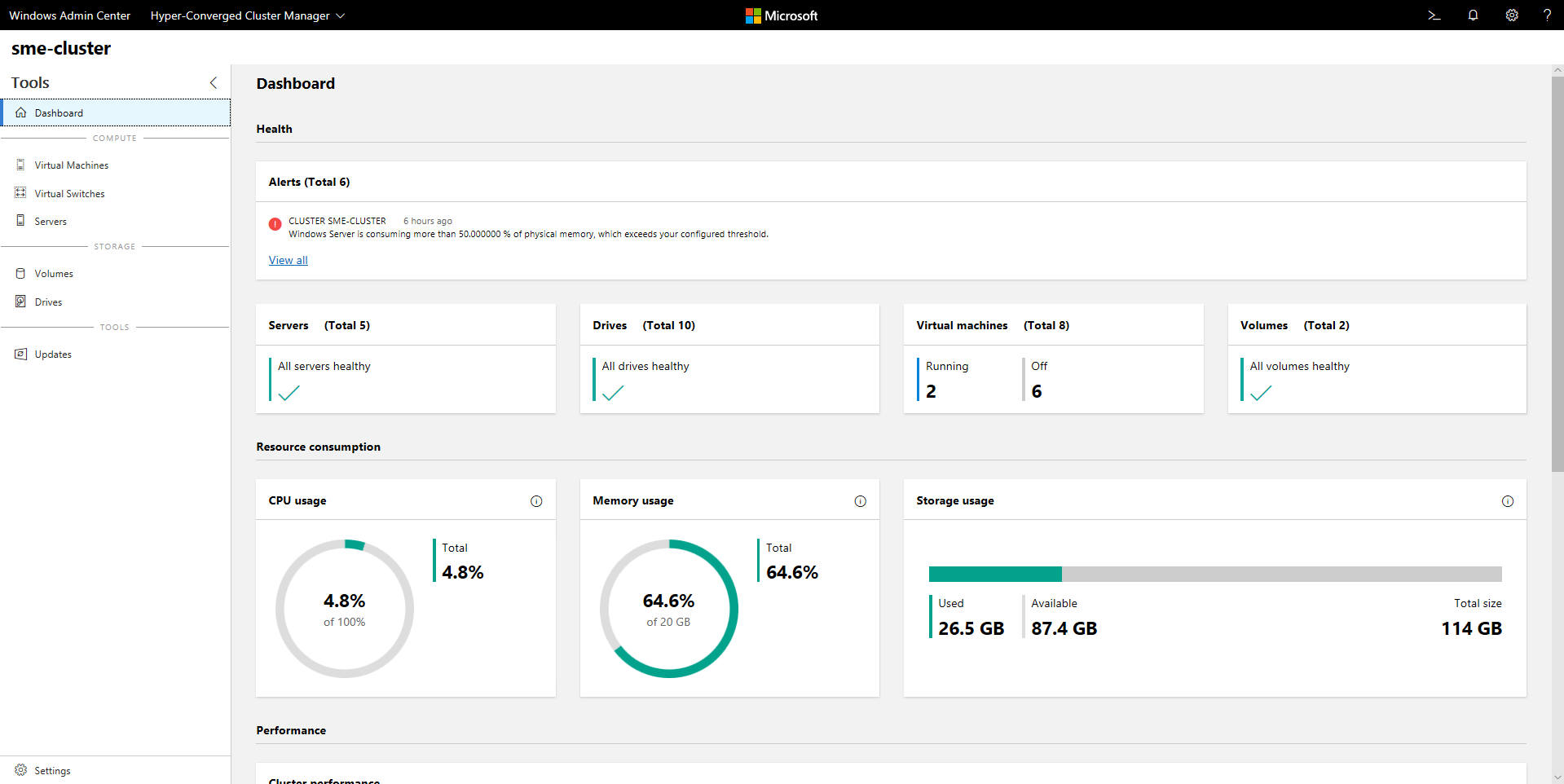Click the Storage usage progress bar
The height and width of the screenshot is (784, 1564).
point(1214,574)
